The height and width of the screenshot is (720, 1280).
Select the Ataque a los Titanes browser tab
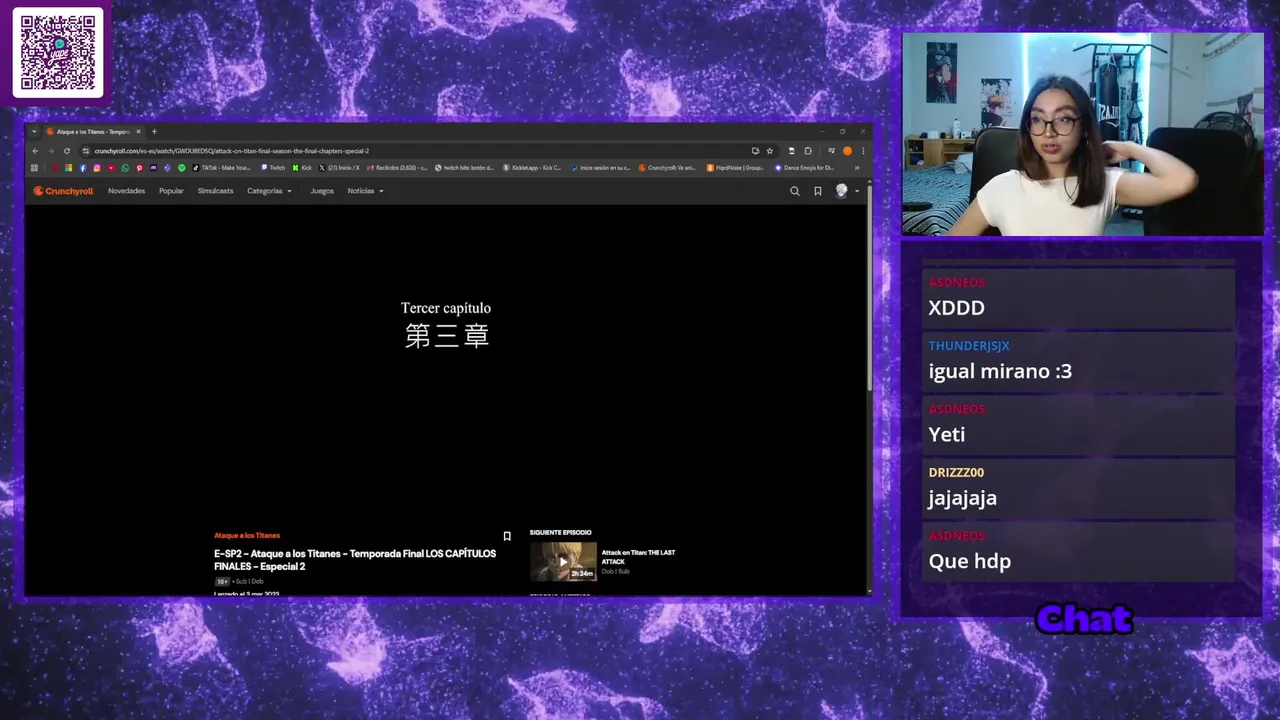tap(93, 131)
